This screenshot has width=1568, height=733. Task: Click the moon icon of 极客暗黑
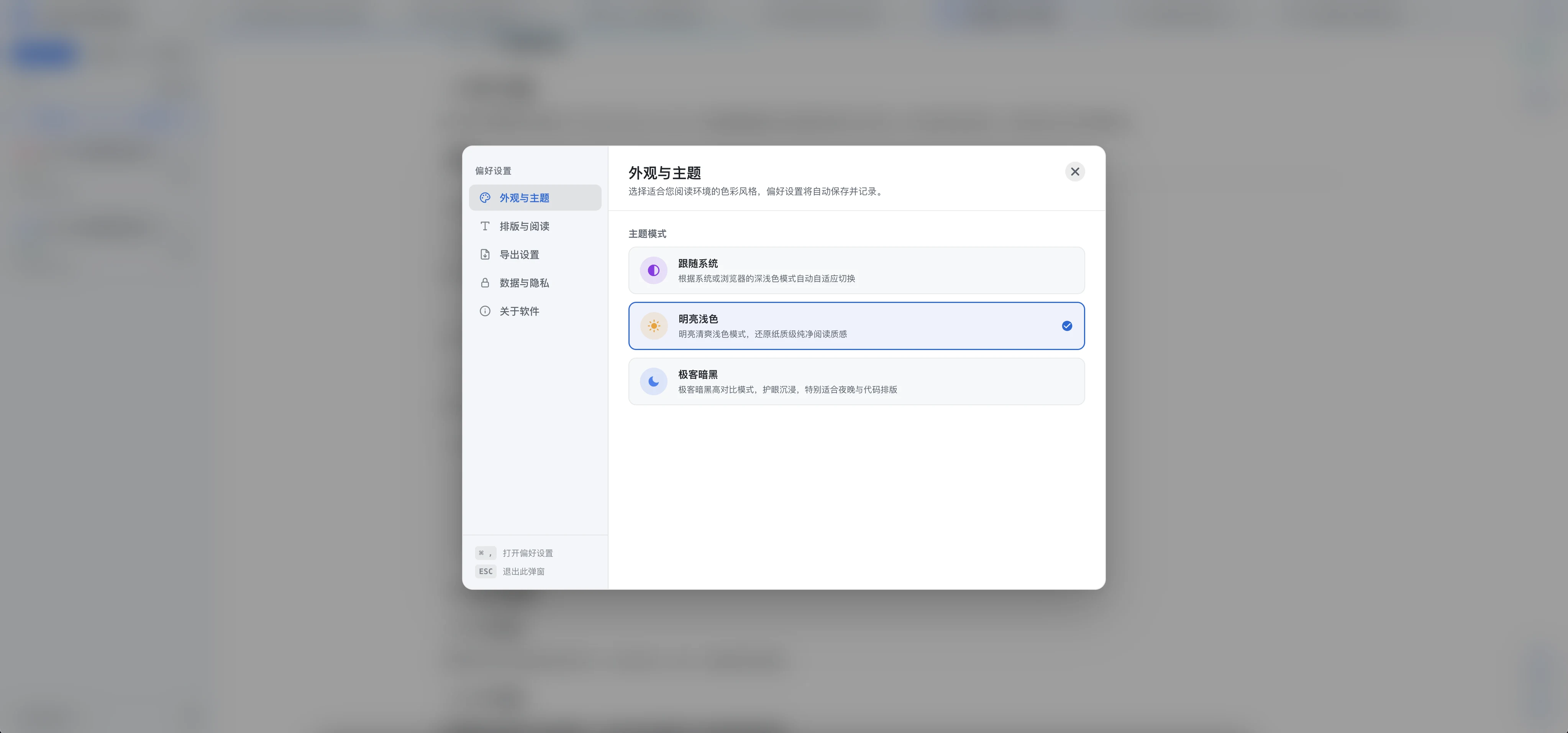tap(654, 381)
